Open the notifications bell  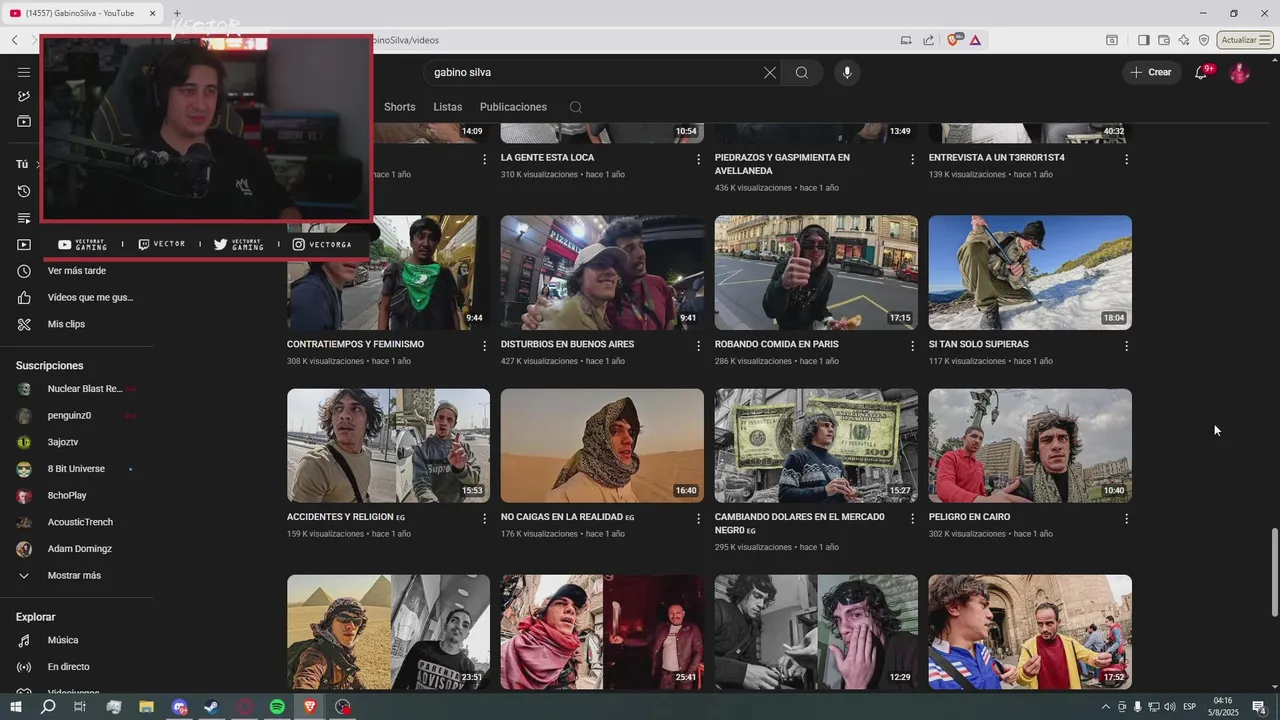click(1202, 72)
